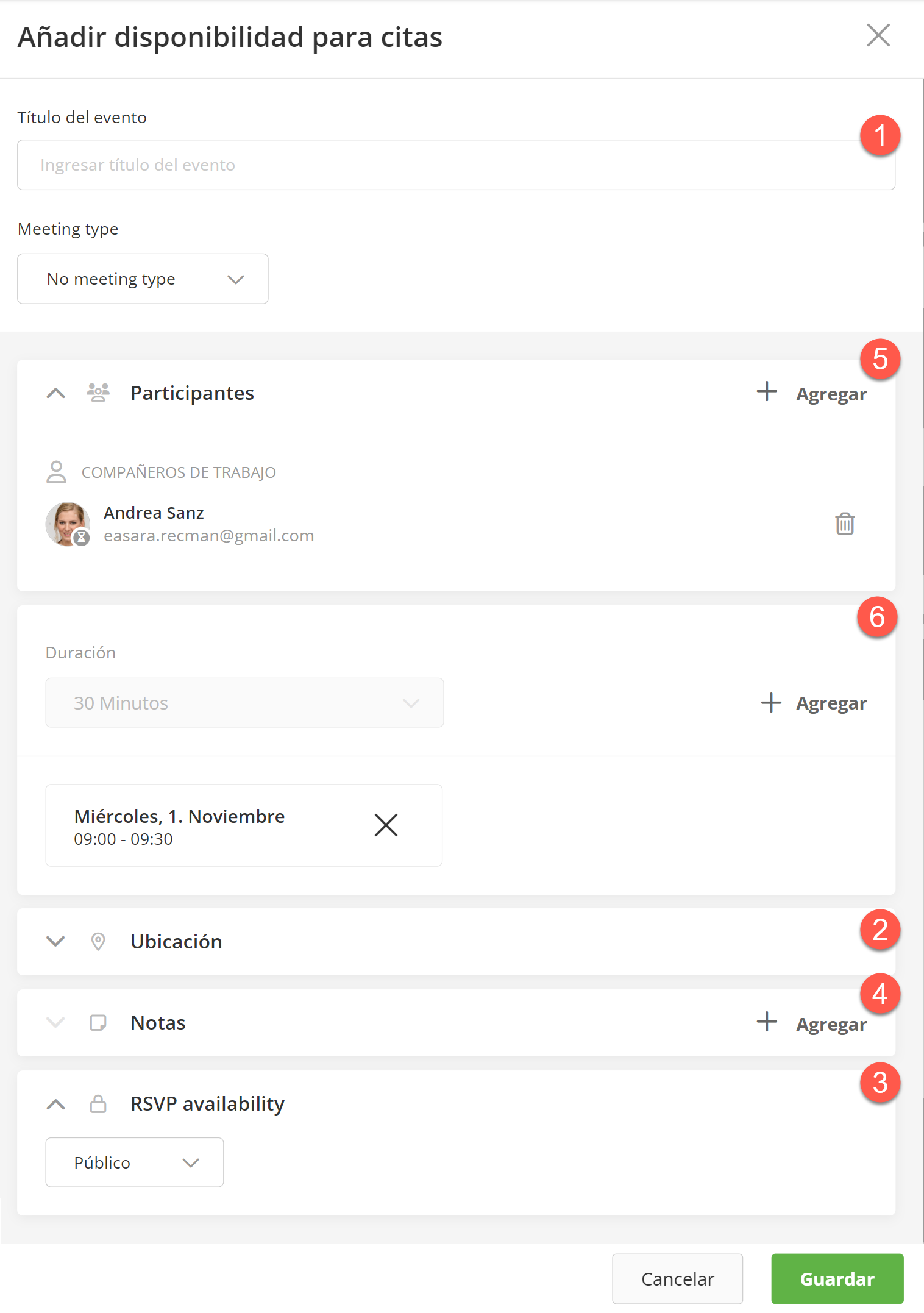Click the plus icon beside Participantes Agregar
The image size is (924, 1313).
[x=767, y=391]
